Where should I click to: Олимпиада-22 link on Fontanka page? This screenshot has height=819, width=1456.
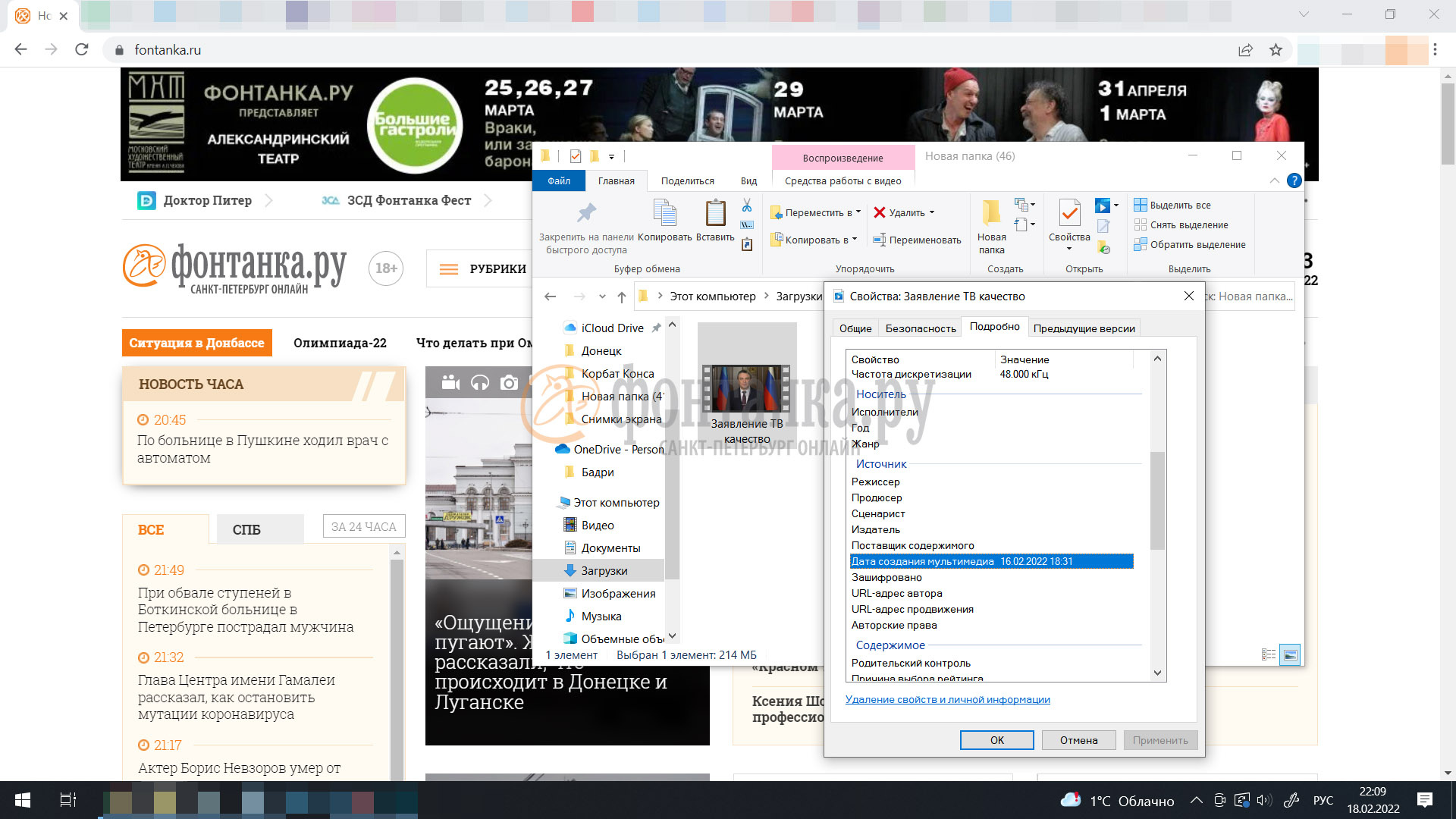(340, 343)
